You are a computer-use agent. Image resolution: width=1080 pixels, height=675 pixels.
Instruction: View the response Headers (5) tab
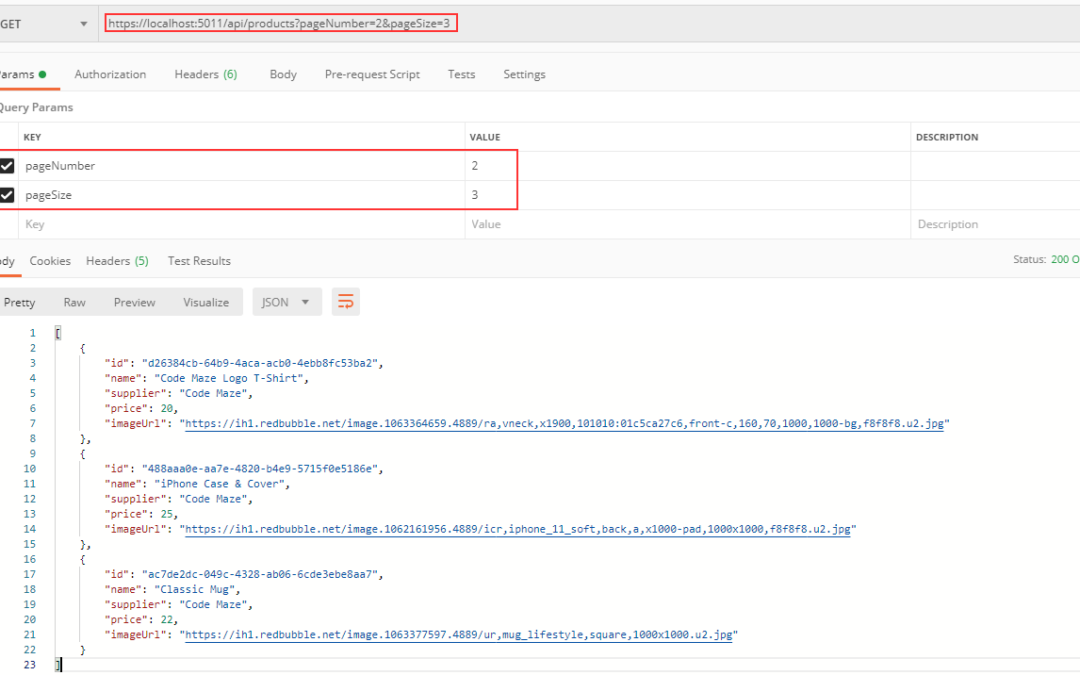point(117,261)
